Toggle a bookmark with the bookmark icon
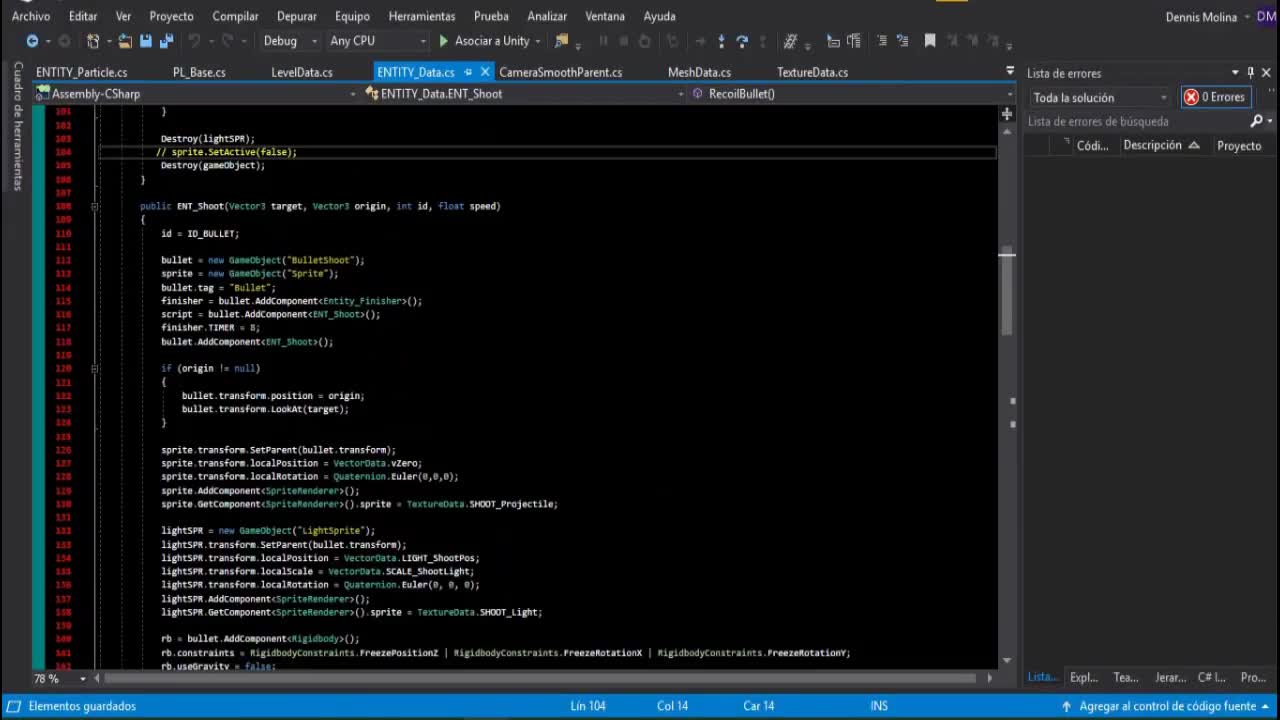 [x=930, y=43]
